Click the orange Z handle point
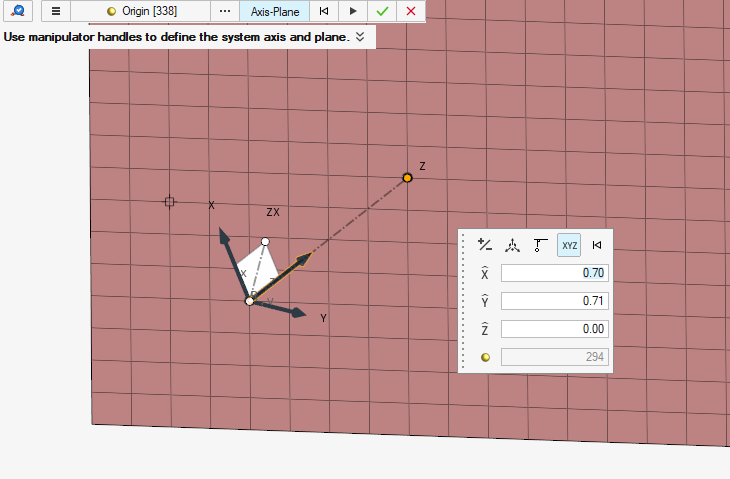 tap(407, 178)
